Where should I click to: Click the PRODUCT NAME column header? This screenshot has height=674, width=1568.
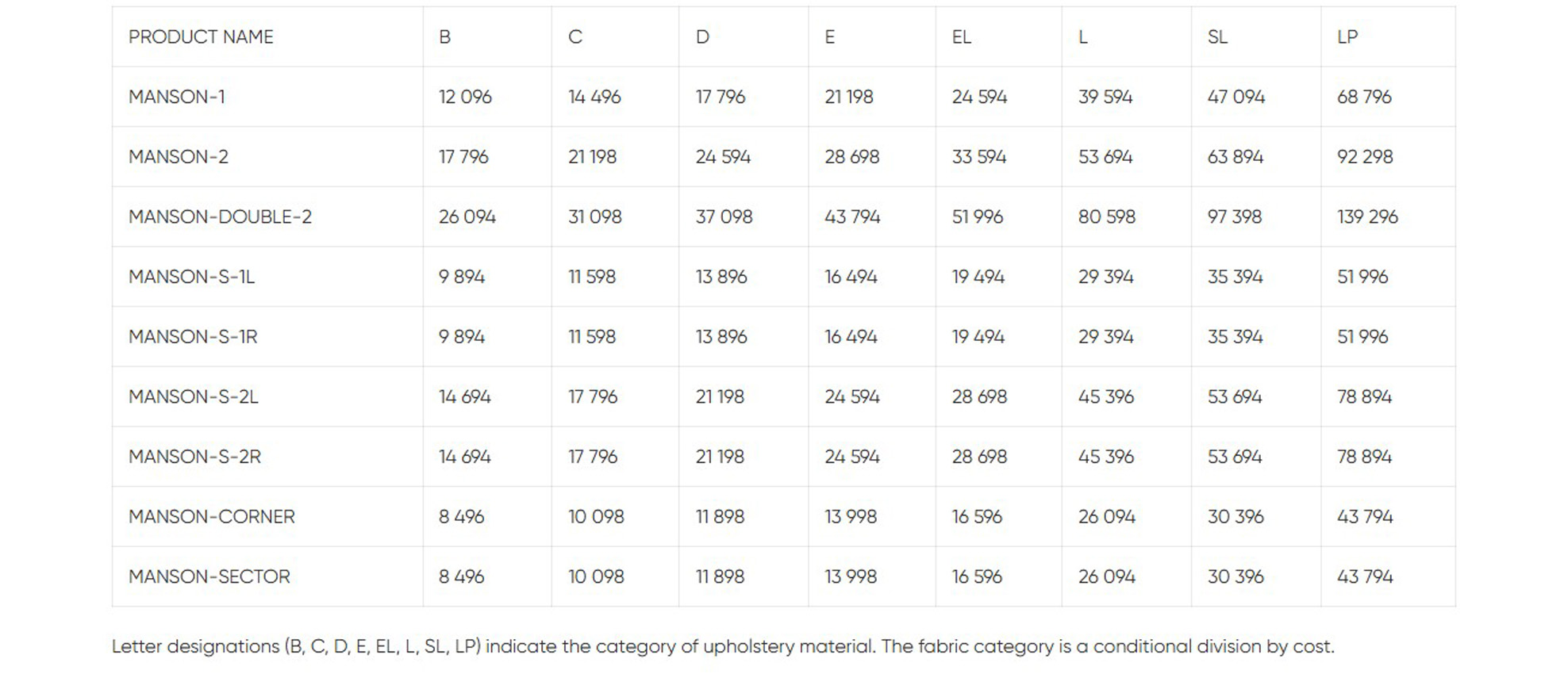tap(201, 37)
